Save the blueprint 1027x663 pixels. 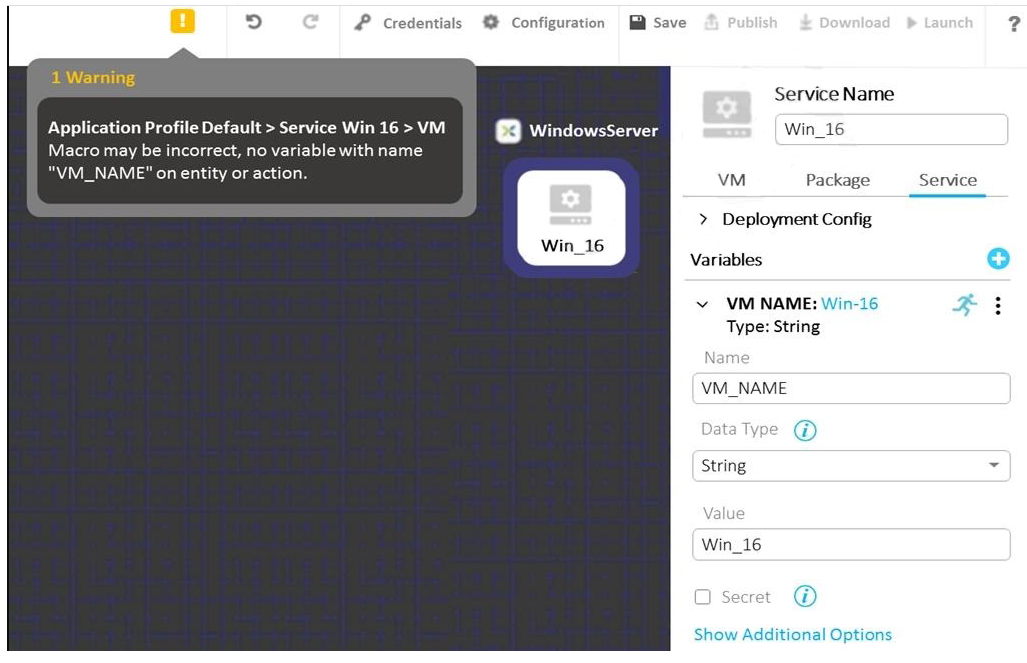(657, 23)
